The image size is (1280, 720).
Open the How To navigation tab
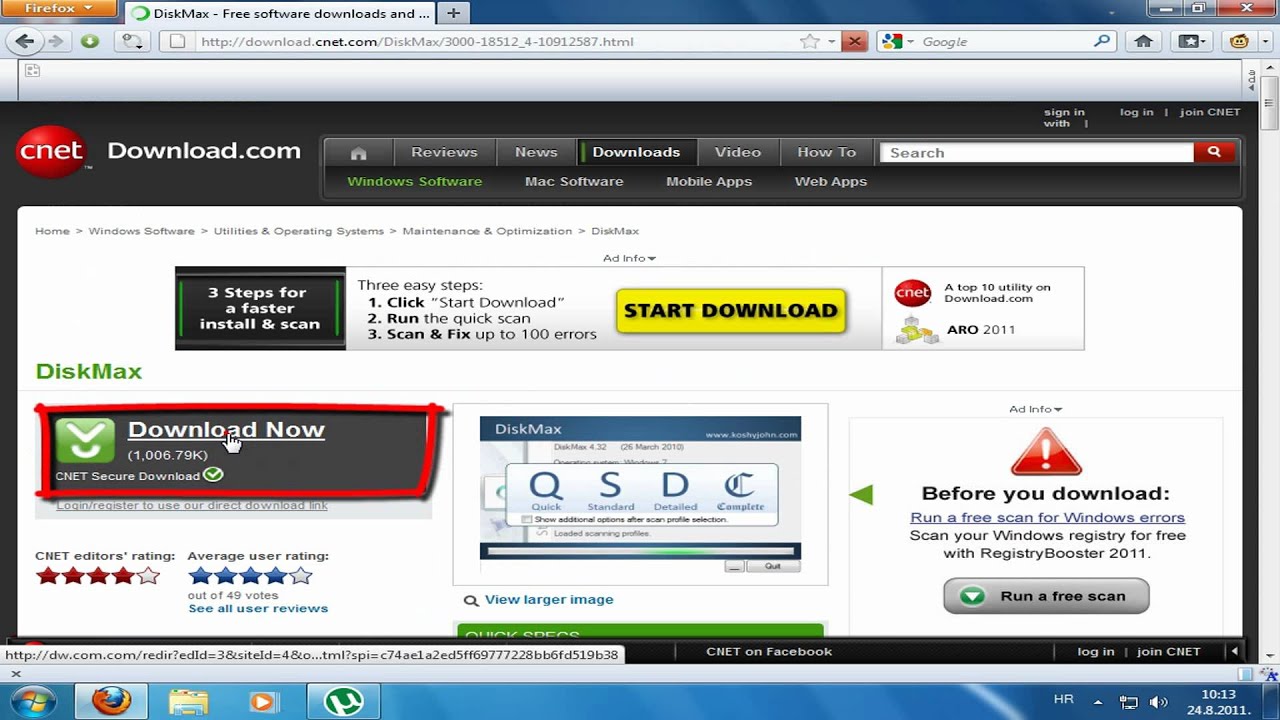click(826, 152)
